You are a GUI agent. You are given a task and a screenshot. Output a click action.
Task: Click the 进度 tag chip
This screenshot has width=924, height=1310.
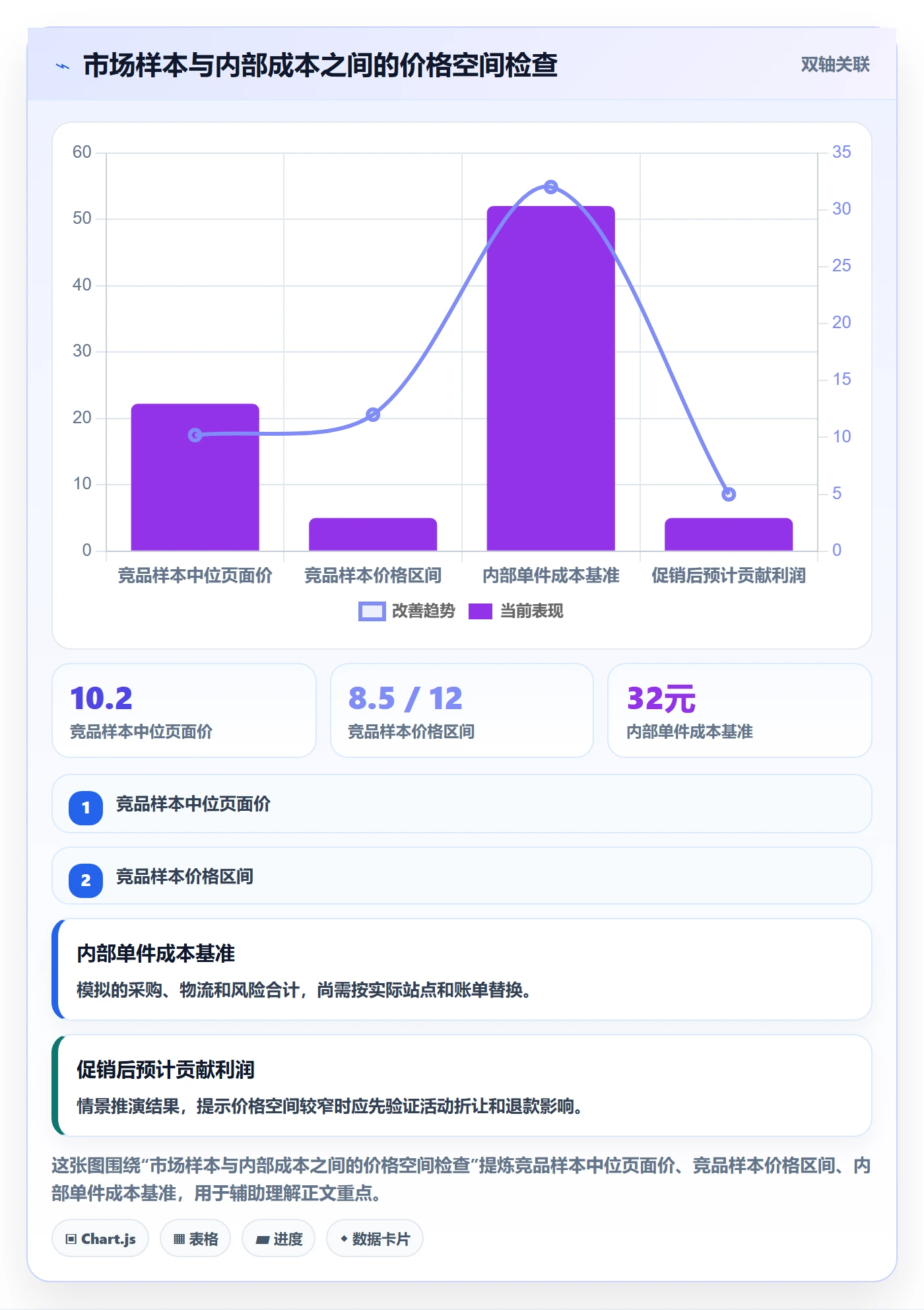click(279, 1239)
